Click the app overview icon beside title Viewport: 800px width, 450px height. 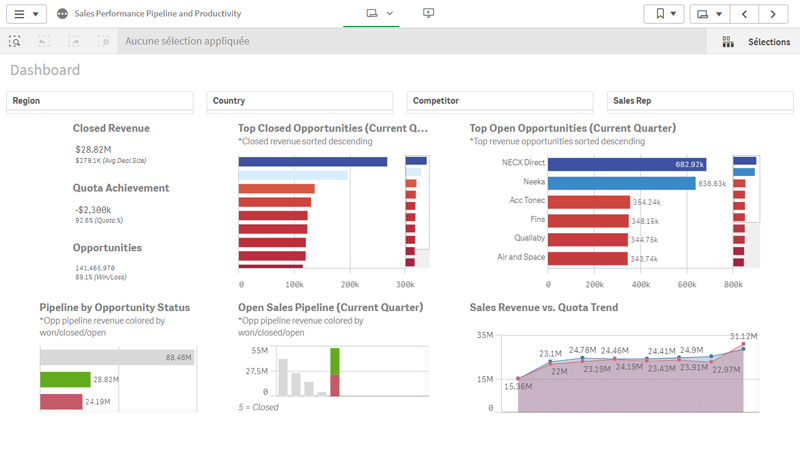(62, 14)
